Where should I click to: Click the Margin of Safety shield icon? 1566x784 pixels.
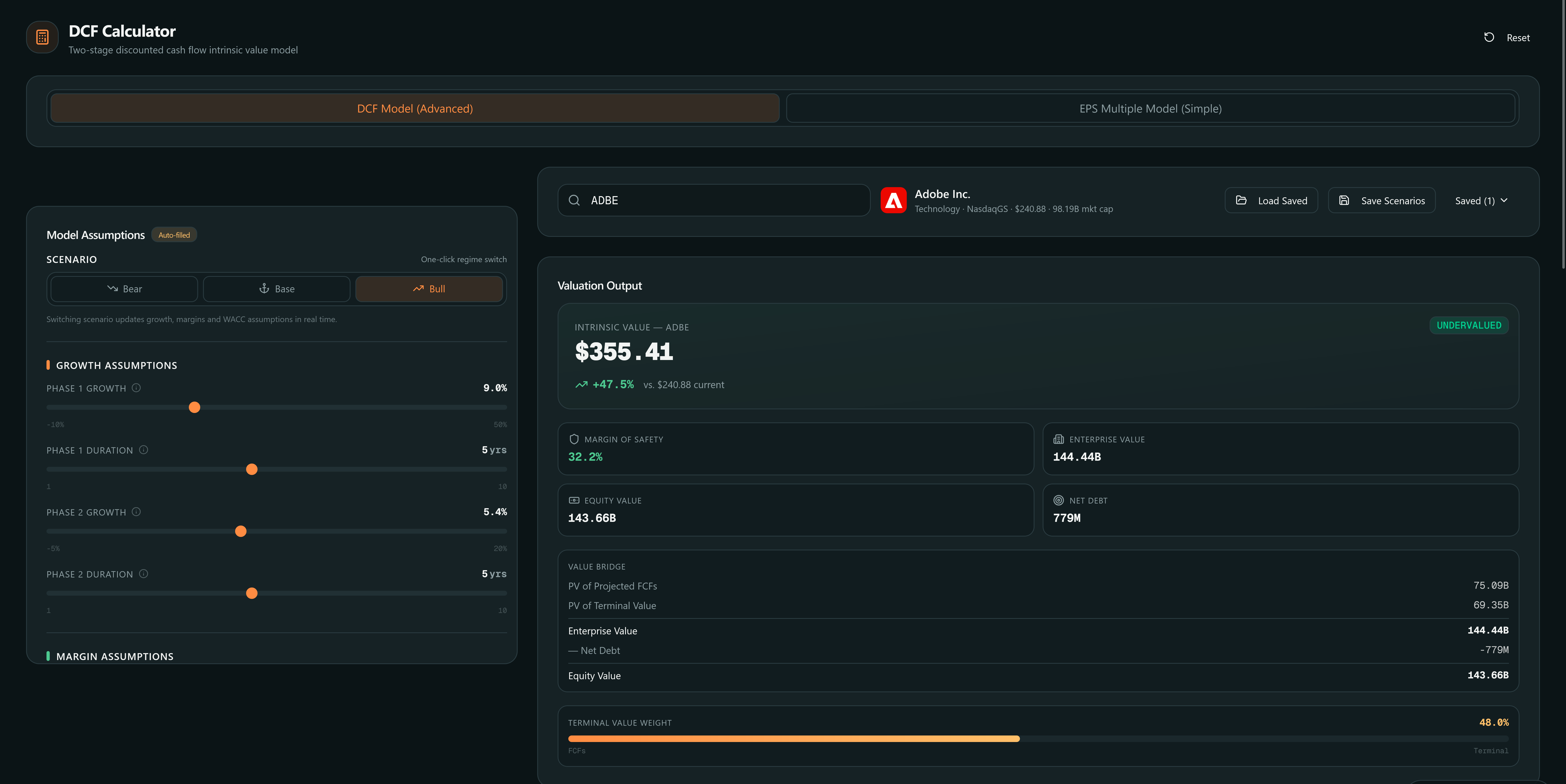pos(574,439)
